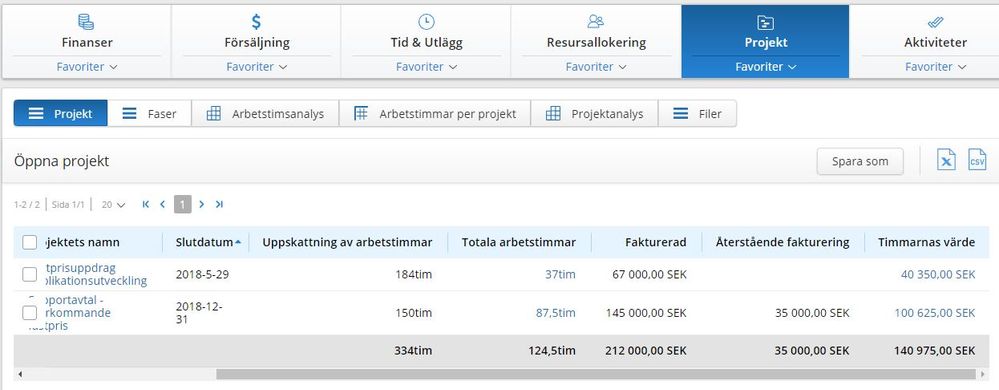The height and width of the screenshot is (390, 999).
Task: Open Arbetstimmar per projekt view
Action: [435, 113]
